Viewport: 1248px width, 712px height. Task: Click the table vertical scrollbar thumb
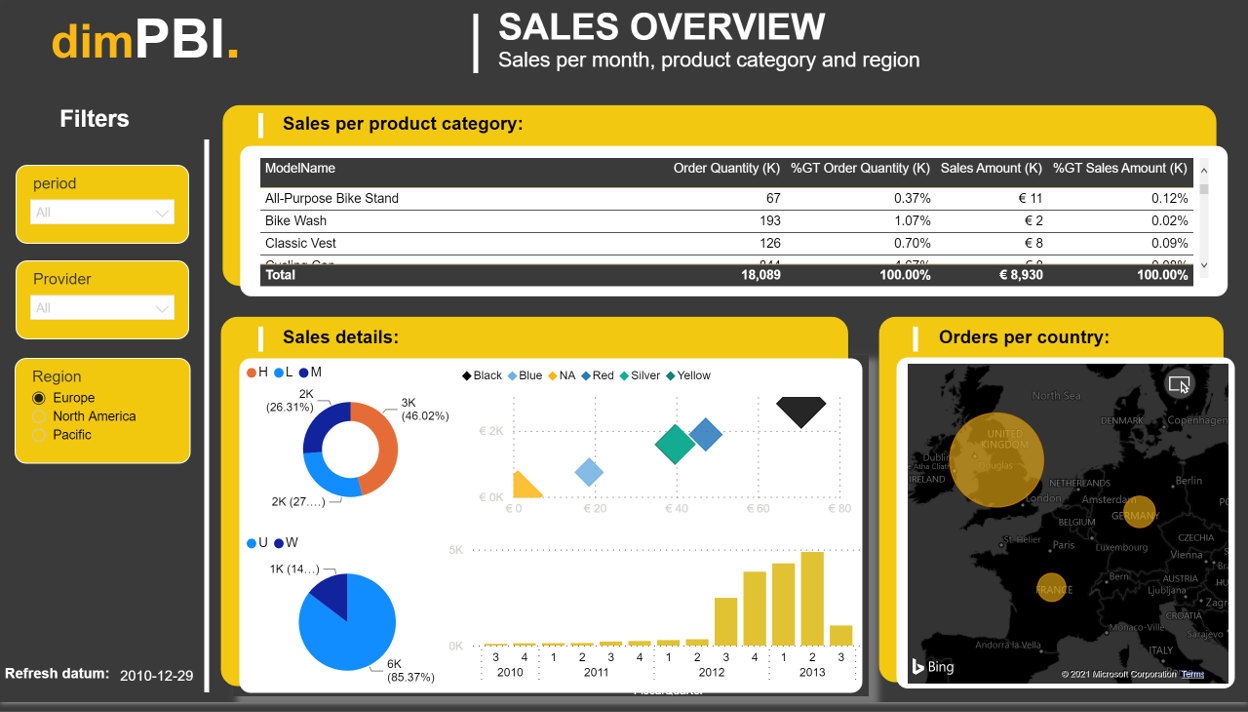click(x=1204, y=189)
